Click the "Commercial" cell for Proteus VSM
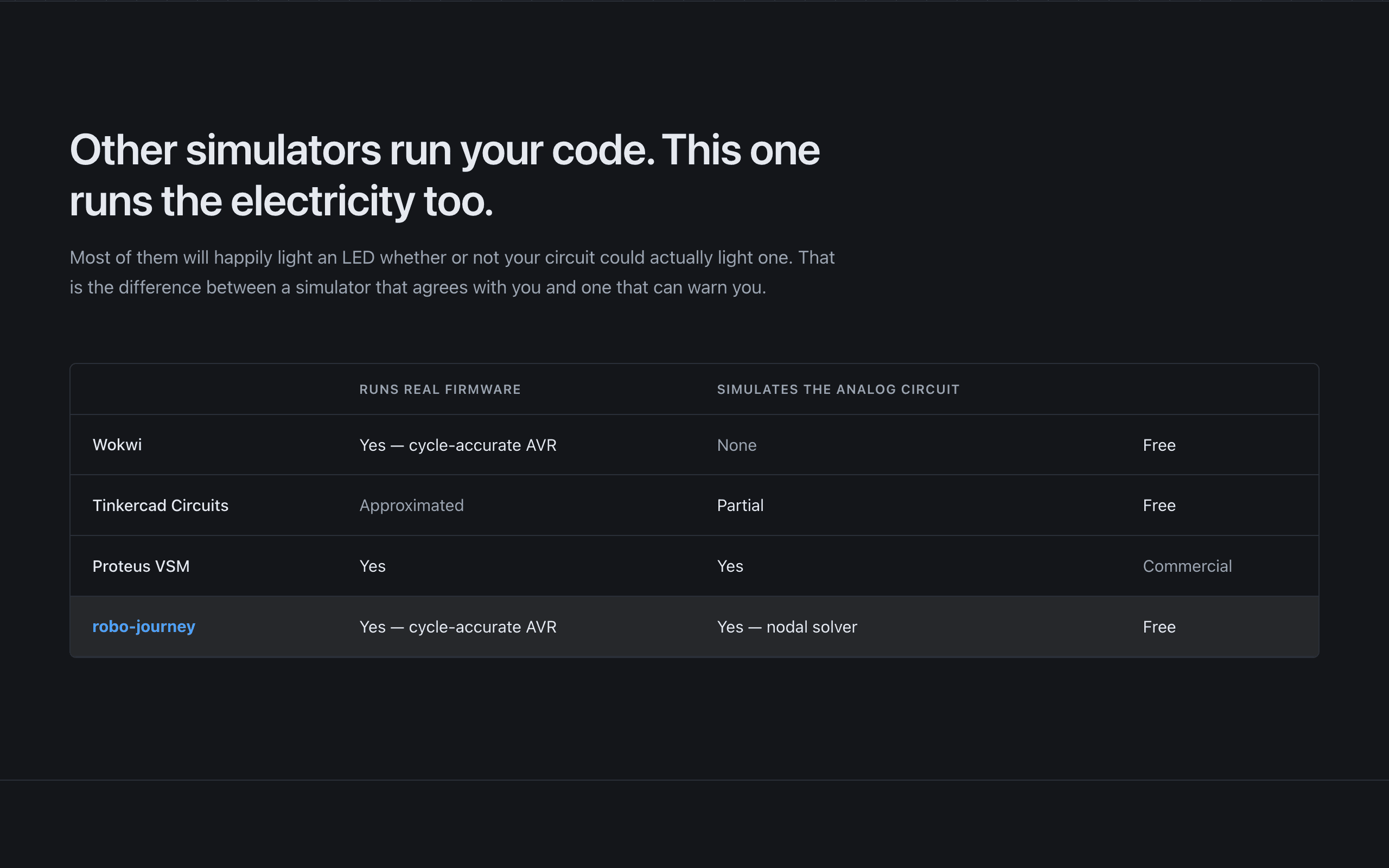The image size is (1389, 868). tap(1187, 566)
